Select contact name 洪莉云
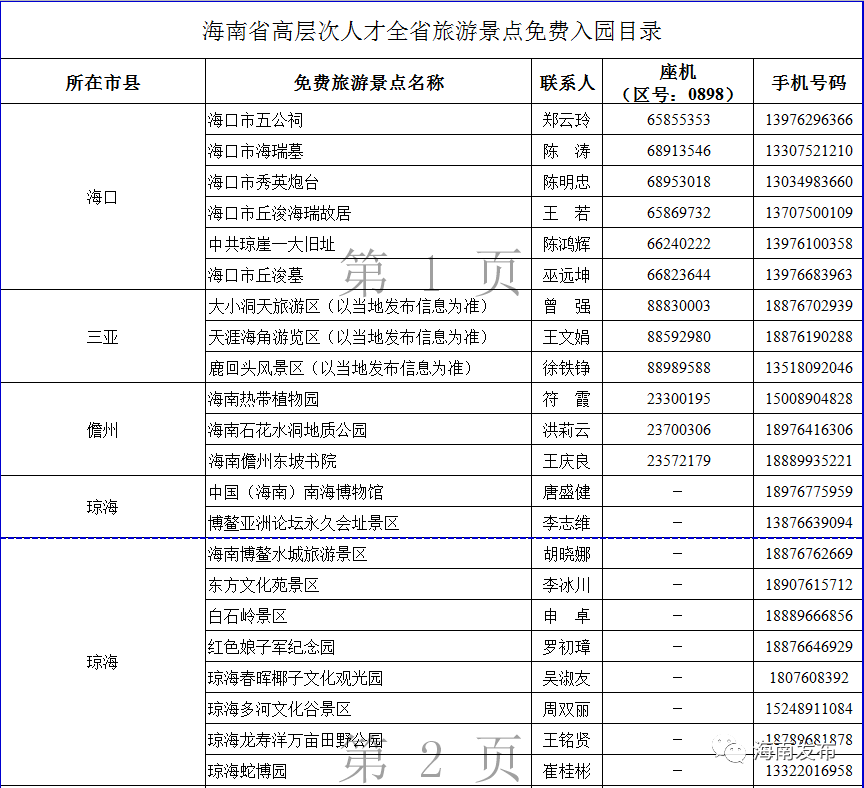864x788 pixels. click(566, 429)
